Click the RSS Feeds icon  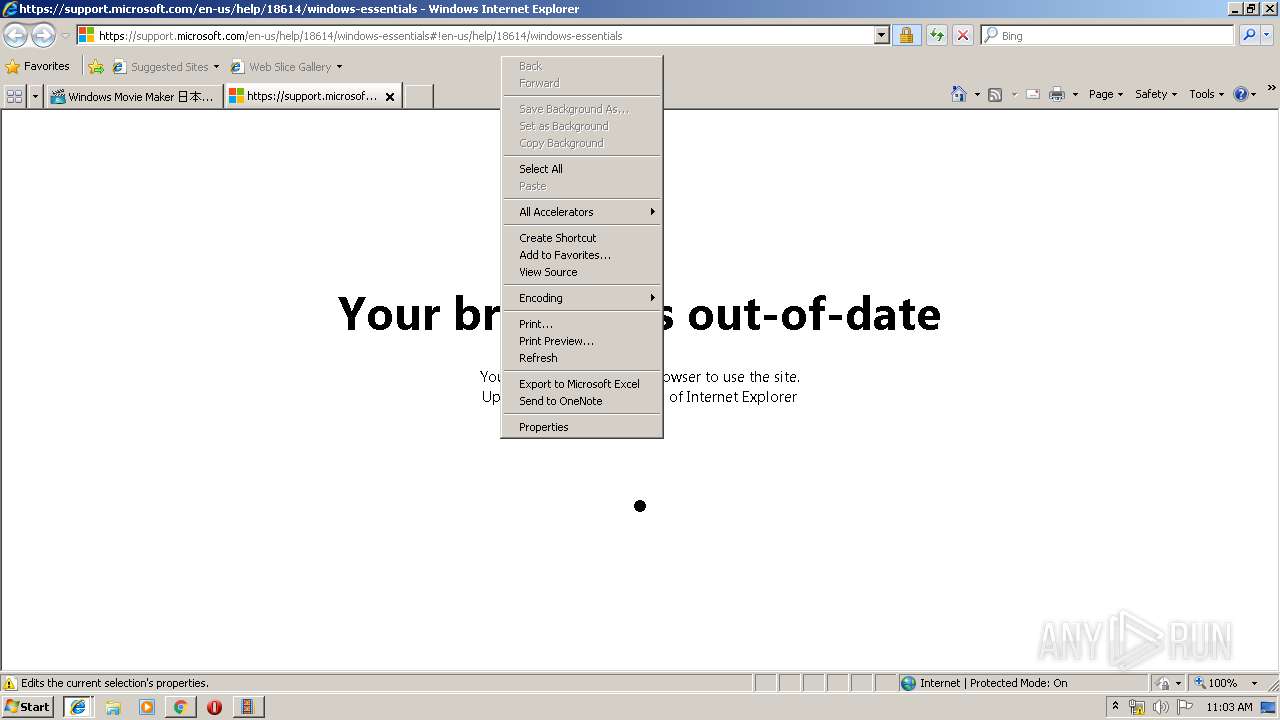click(995, 94)
